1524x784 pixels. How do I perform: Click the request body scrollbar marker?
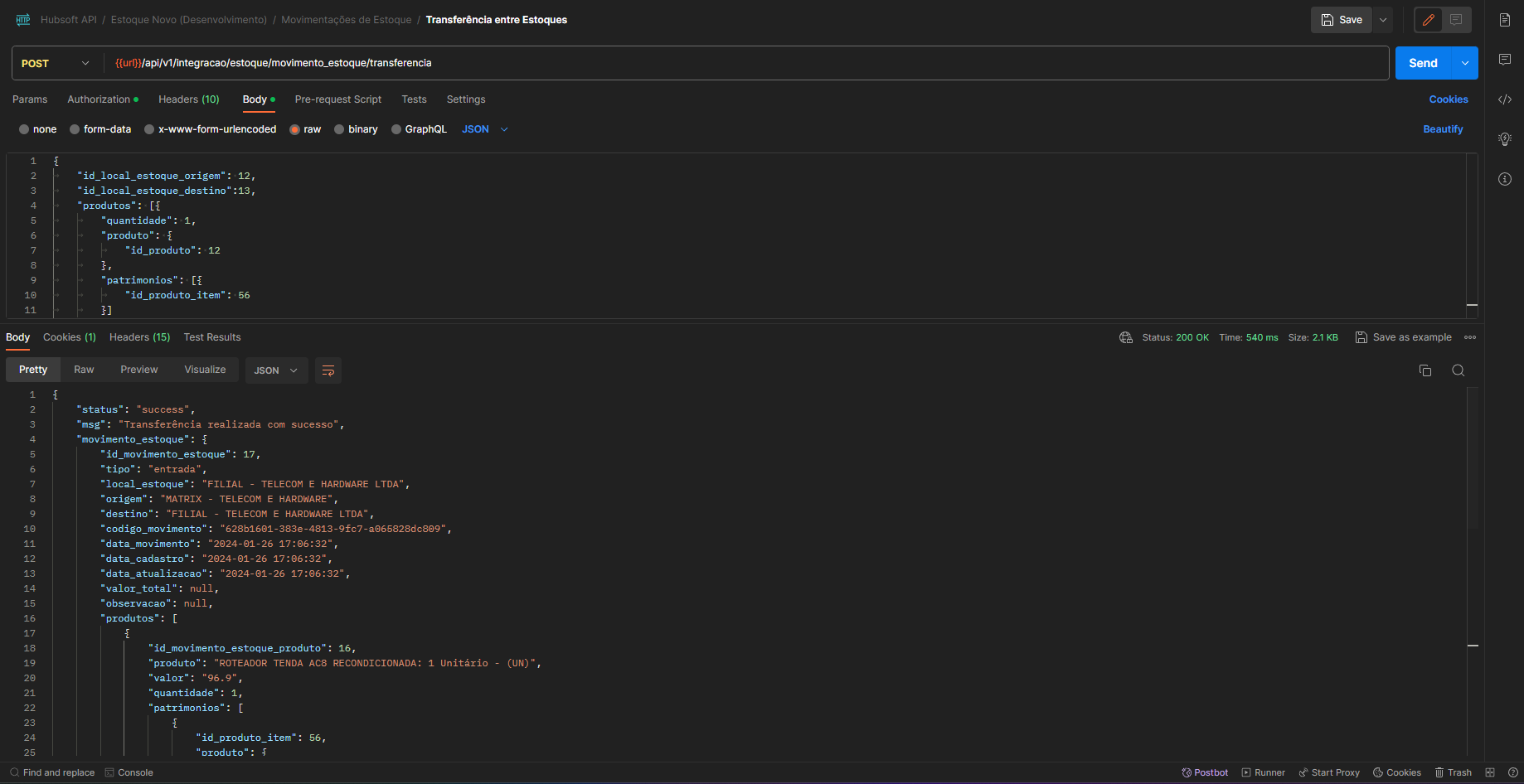(x=1473, y=305)
